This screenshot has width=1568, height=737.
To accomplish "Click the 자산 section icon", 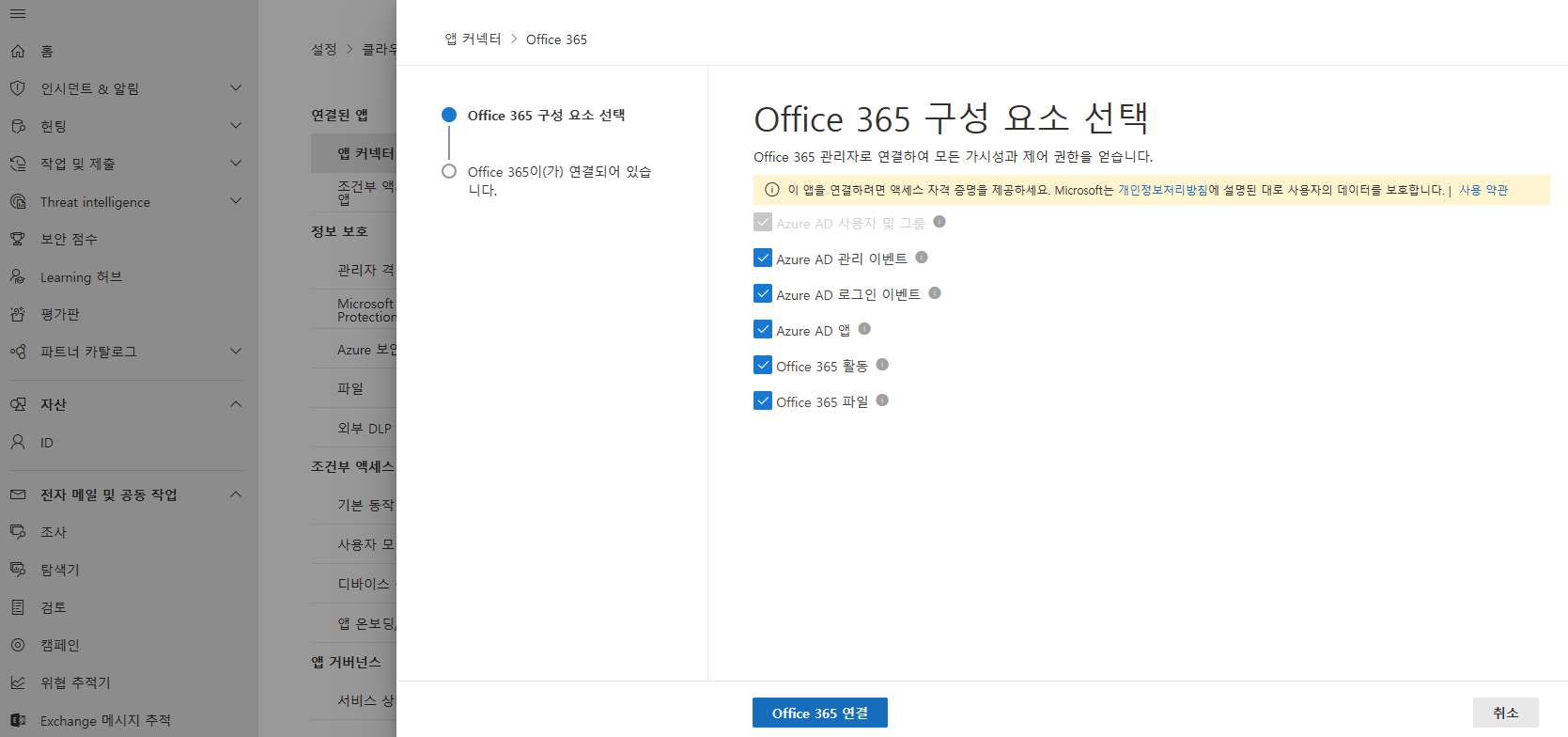I will click(18, 404).
